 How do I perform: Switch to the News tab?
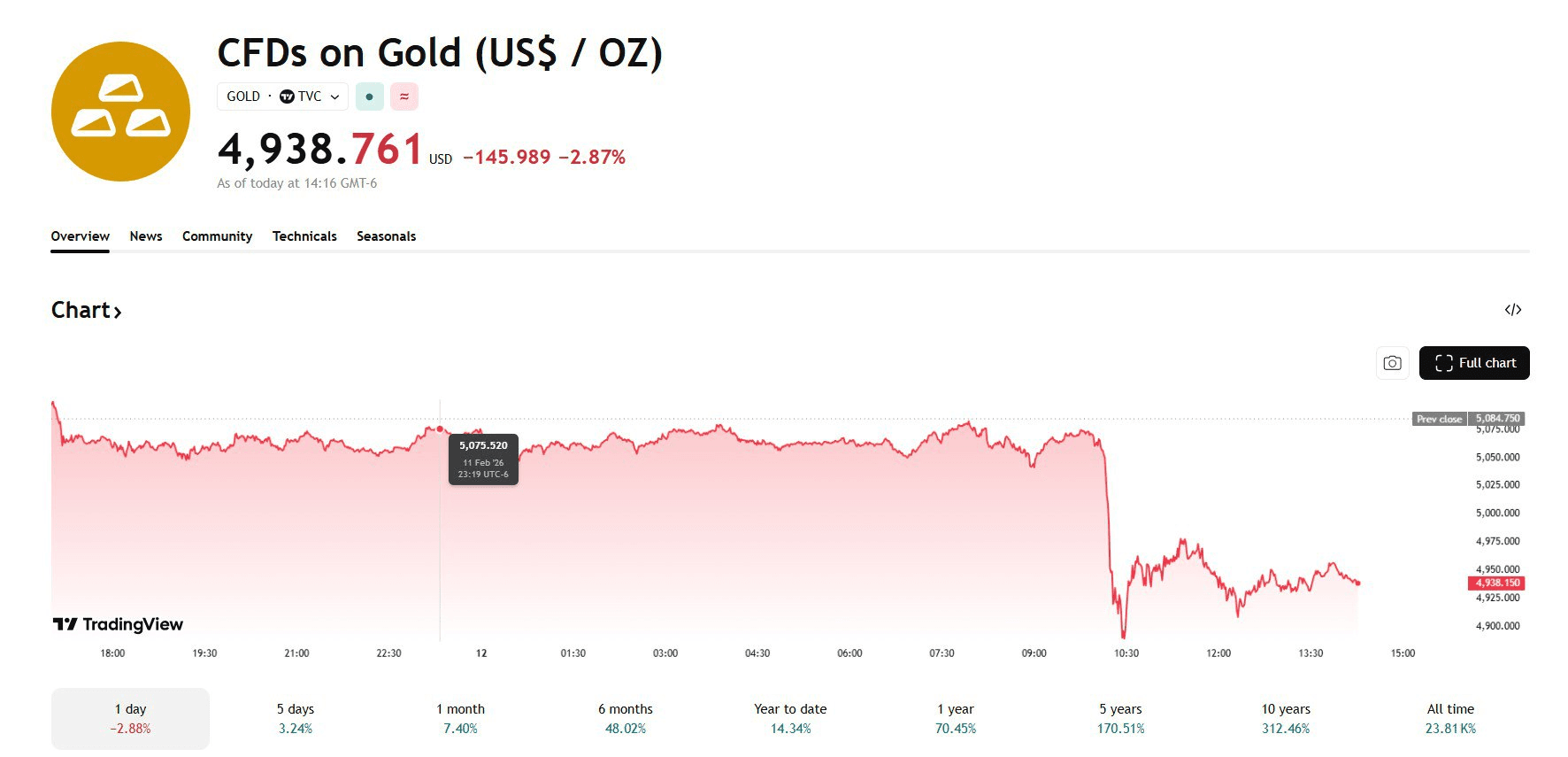point(146,236)
